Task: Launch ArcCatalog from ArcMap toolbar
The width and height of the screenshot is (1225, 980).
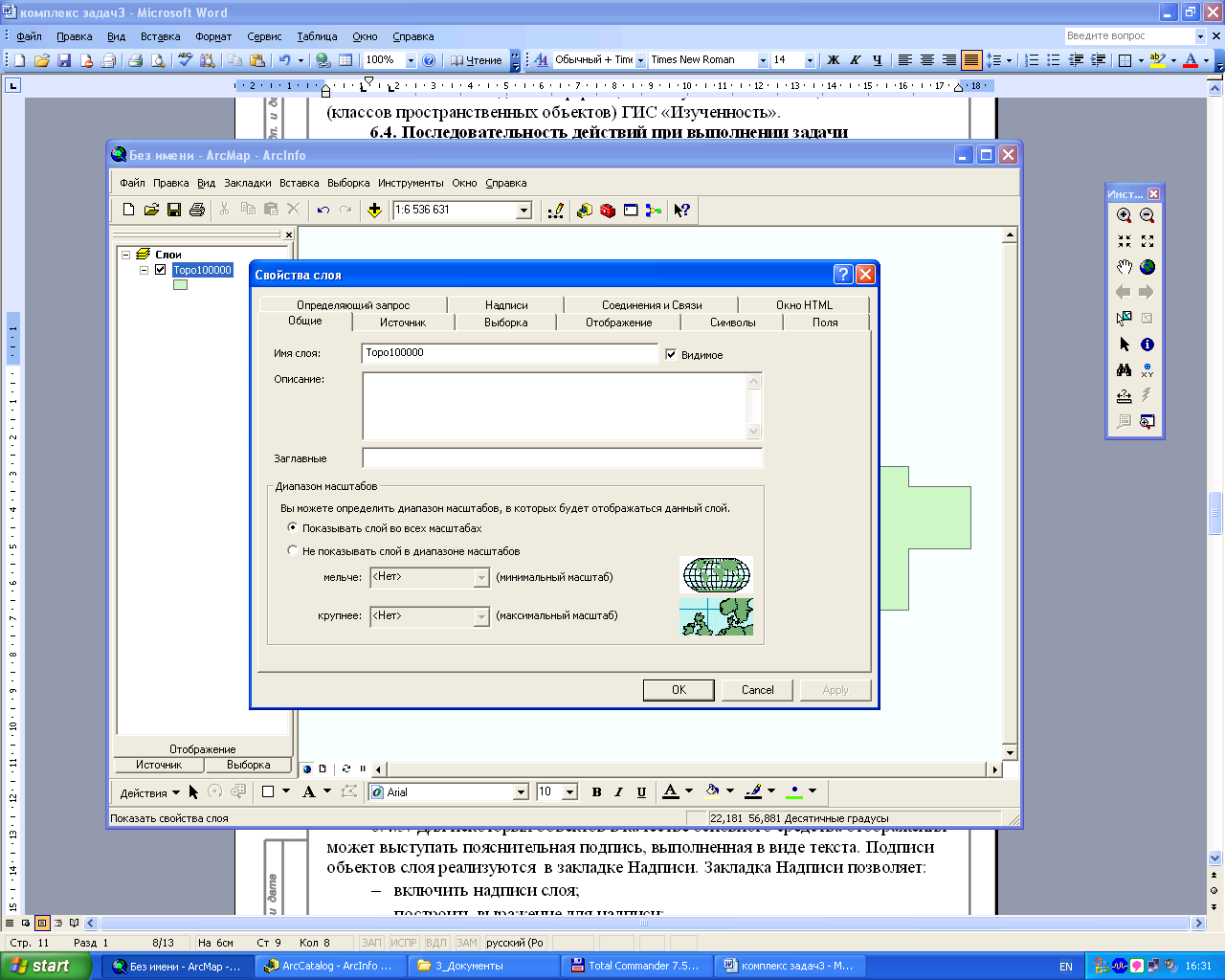Action: pyautogui.click(x=584, y=210)
